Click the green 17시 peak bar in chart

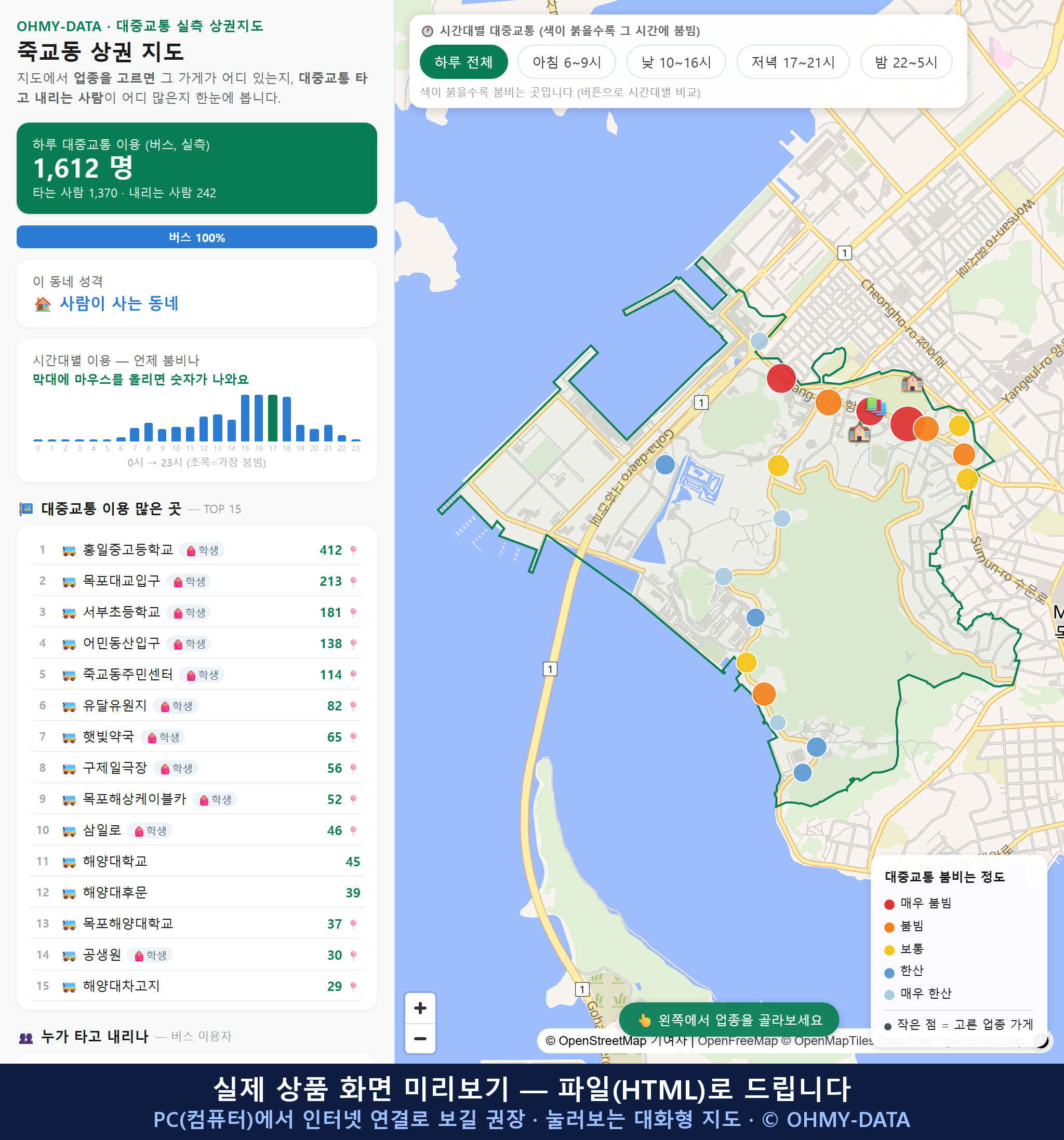pyautogui.click(x=272, y=418)
